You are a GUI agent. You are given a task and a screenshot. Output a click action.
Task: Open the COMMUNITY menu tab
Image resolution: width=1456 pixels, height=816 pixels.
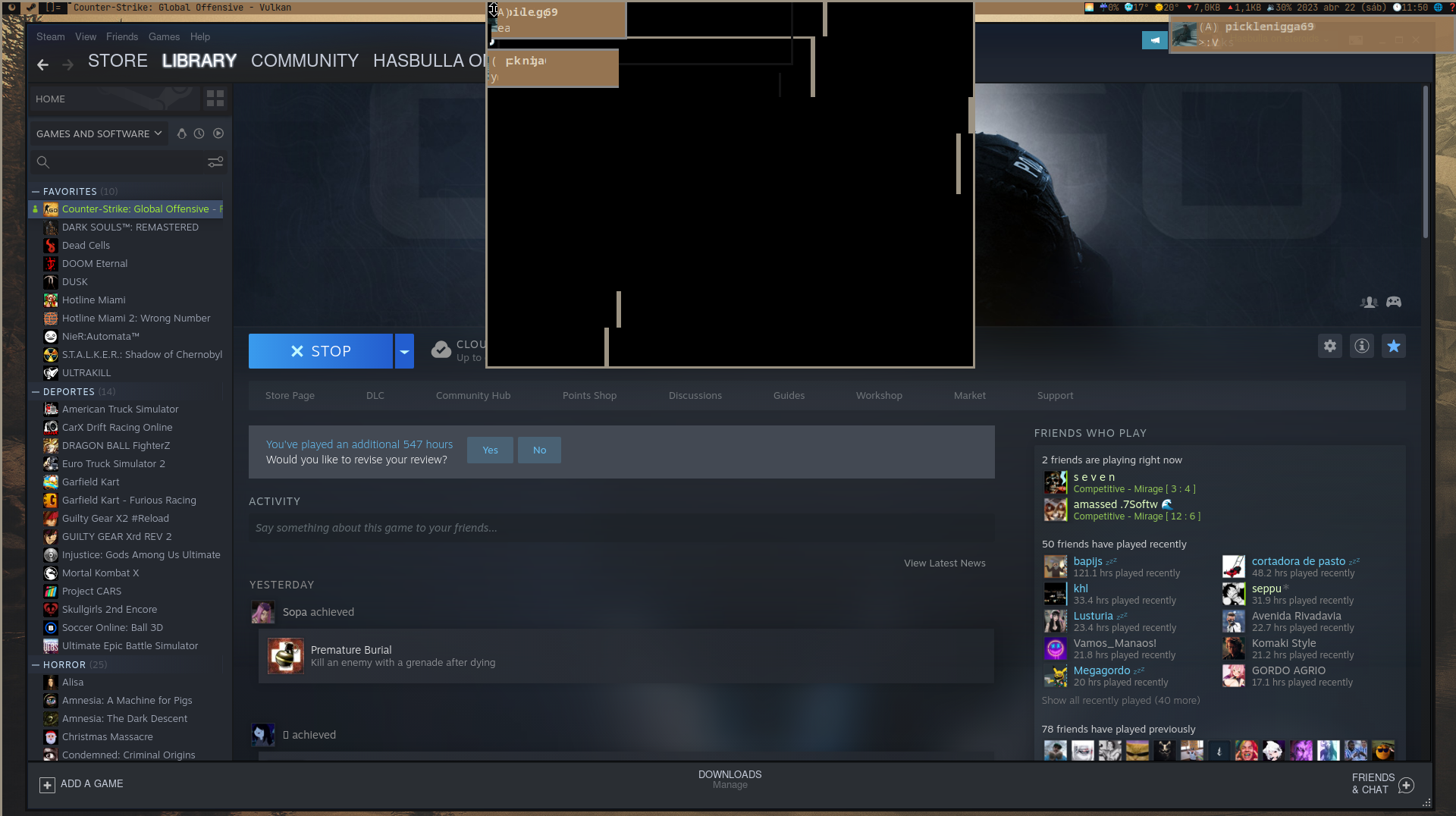(x=304, y=61)
